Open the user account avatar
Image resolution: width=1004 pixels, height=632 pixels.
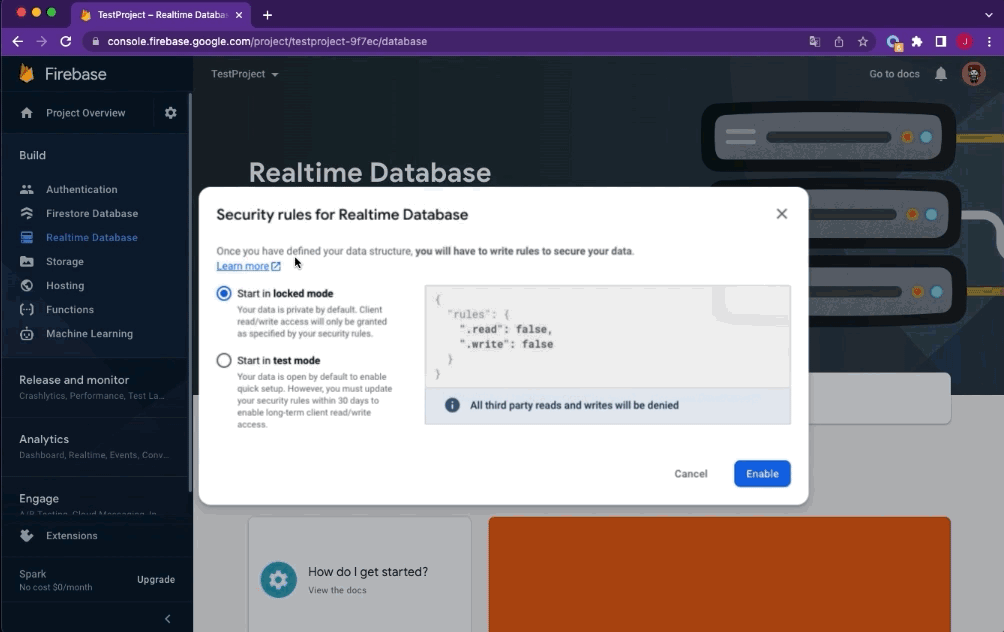click(973, 74)
